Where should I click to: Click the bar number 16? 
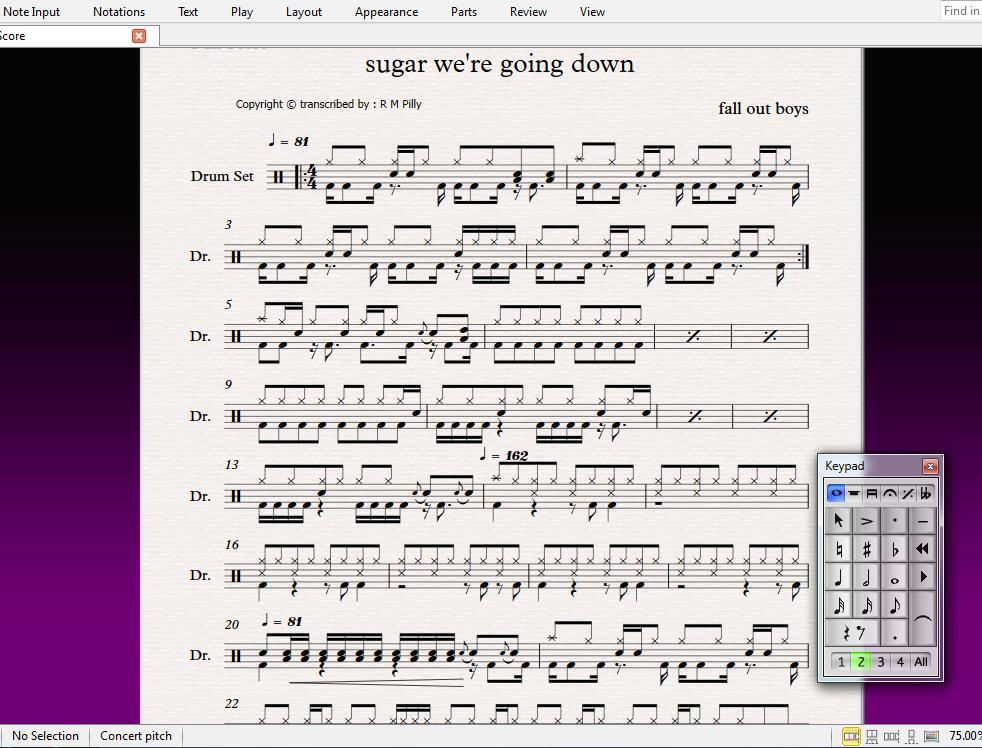coord(231,544)
